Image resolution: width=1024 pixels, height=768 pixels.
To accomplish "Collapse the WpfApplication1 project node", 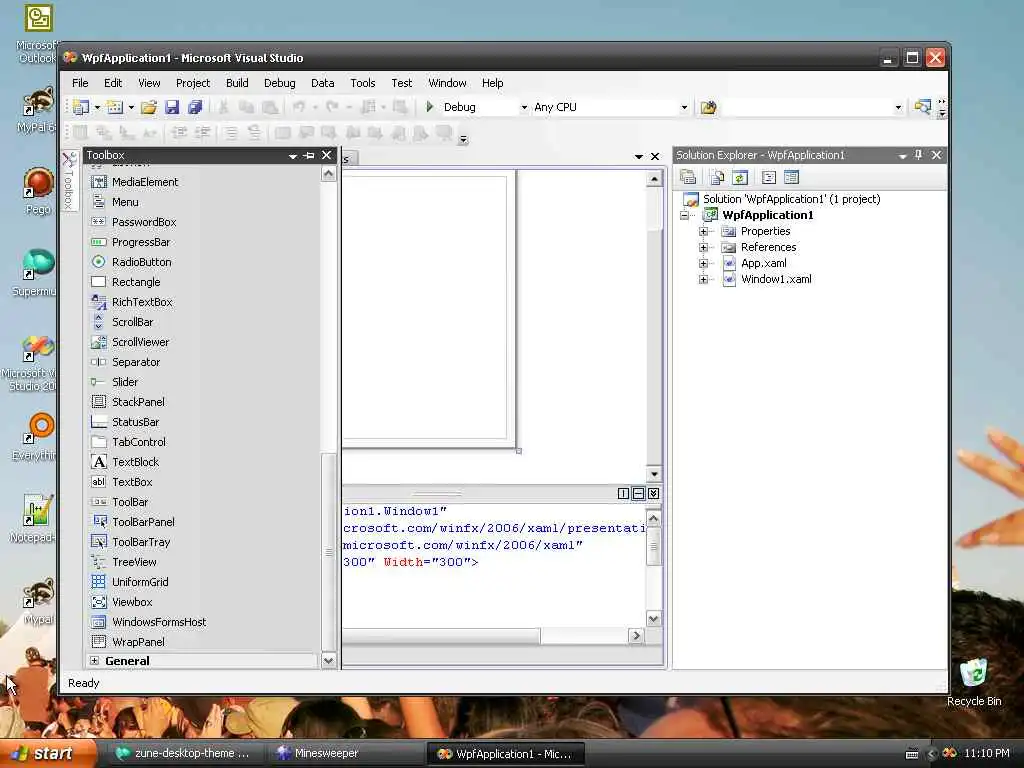I will (x=684, y=215).
